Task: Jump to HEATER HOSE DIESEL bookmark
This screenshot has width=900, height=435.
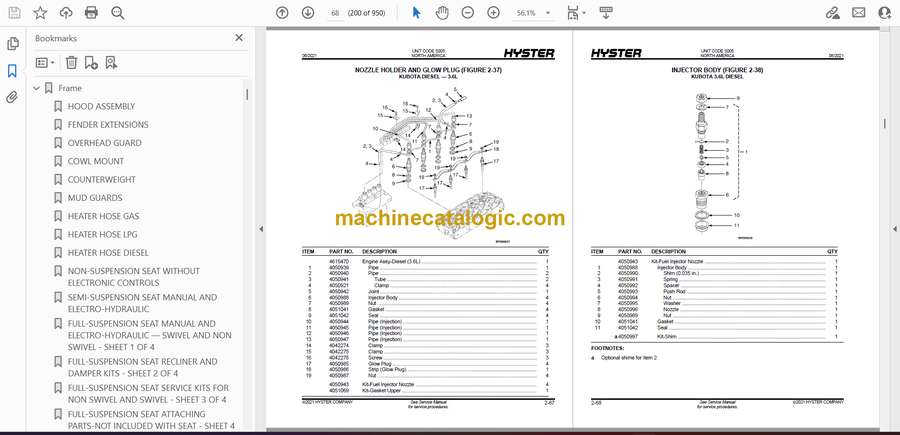Action: 108,253
